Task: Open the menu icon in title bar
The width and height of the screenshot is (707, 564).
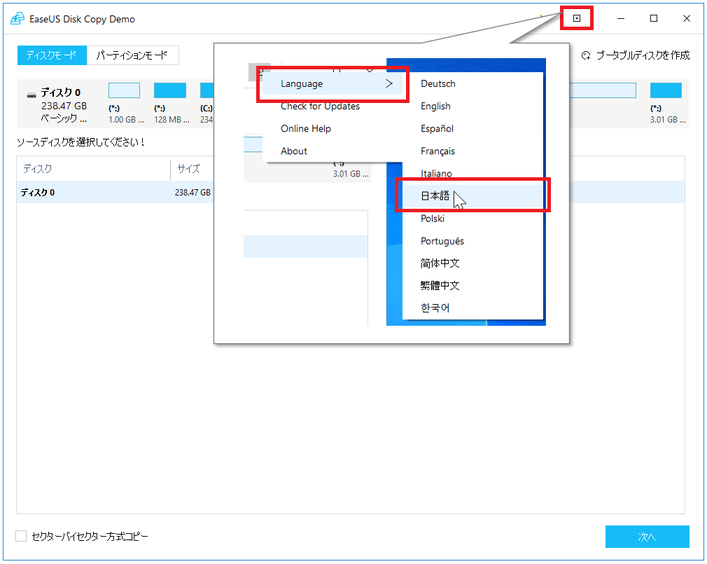Action: 576,18
